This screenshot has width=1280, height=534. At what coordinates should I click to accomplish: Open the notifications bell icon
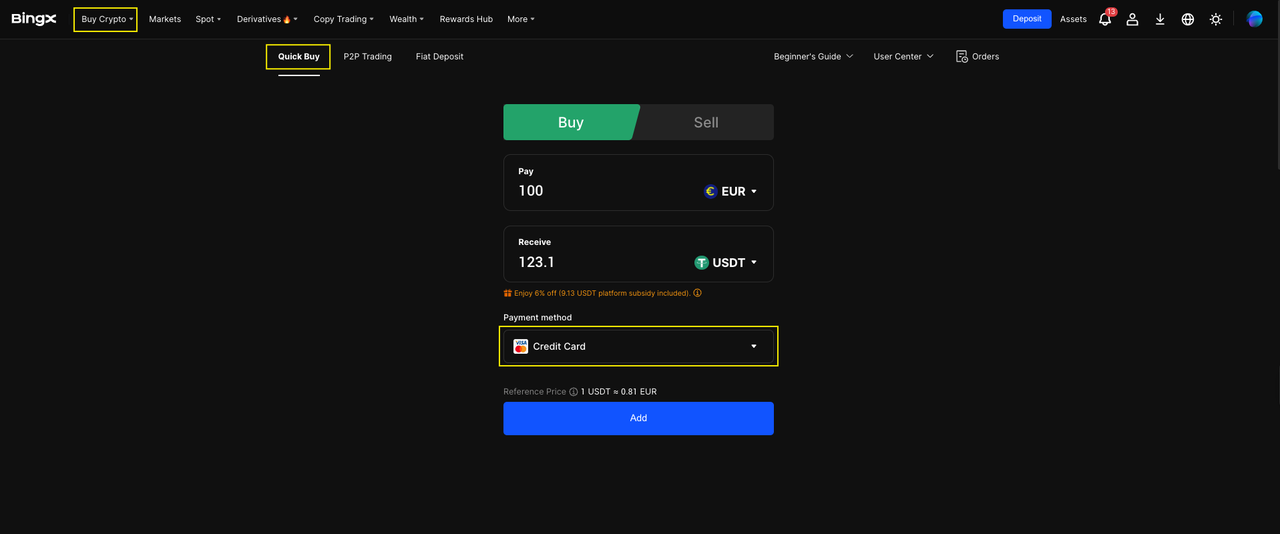(1105, 19)
